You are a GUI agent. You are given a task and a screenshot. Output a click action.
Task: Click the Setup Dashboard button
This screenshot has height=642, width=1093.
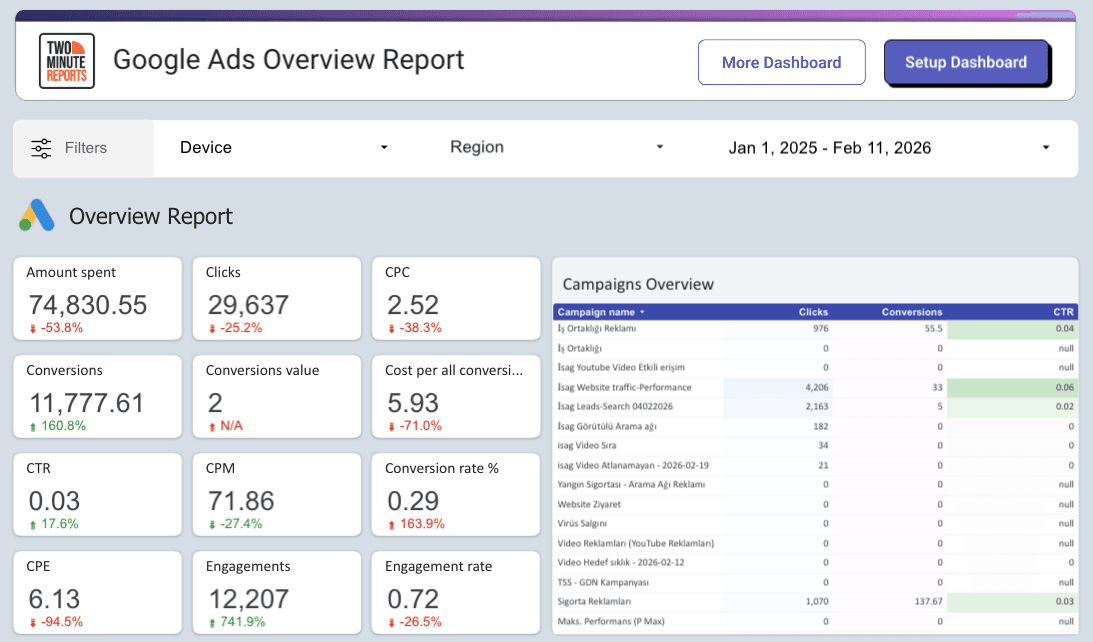click(966, 62)
